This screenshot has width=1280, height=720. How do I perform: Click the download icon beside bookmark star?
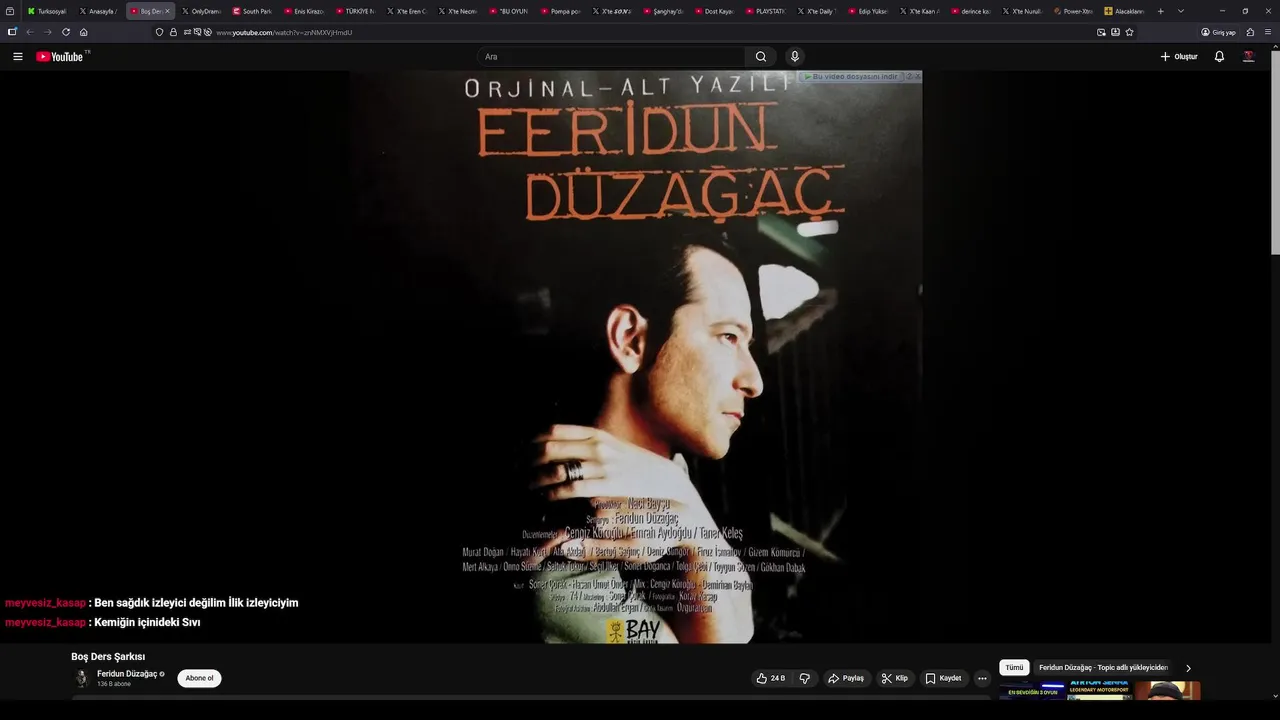click(1116, 32)
